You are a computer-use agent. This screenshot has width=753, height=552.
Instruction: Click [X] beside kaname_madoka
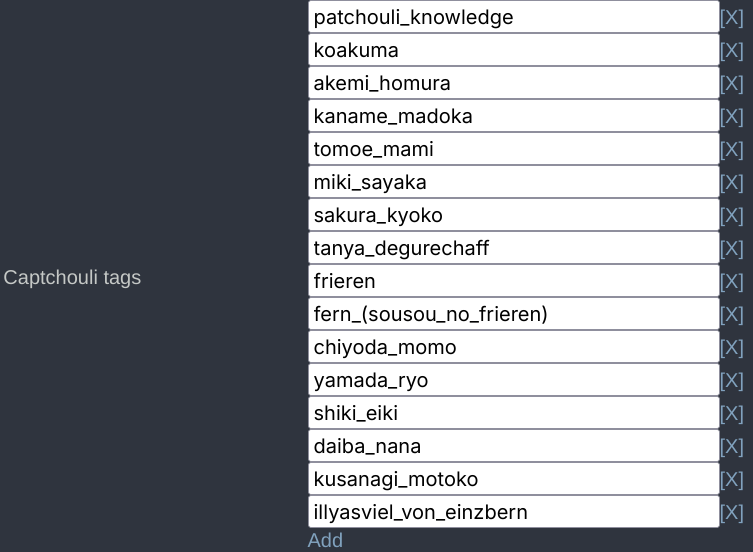(731, 117)
